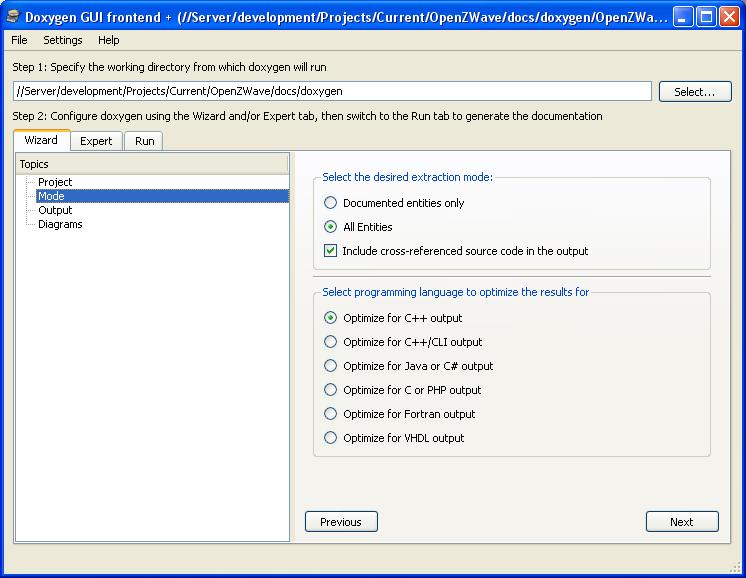Choose Optimize for C++/CLI output
Viewport: 746px width, 578px height.
[331, 342]
